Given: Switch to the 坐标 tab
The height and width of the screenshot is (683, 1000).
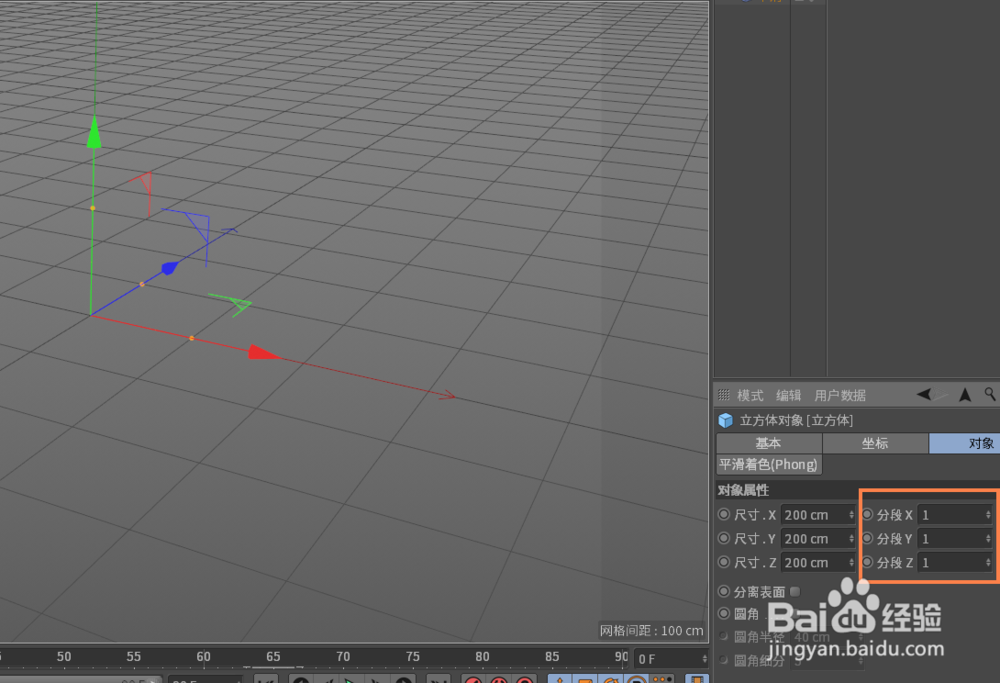Looking at the screenshot, I should [875, 443].
